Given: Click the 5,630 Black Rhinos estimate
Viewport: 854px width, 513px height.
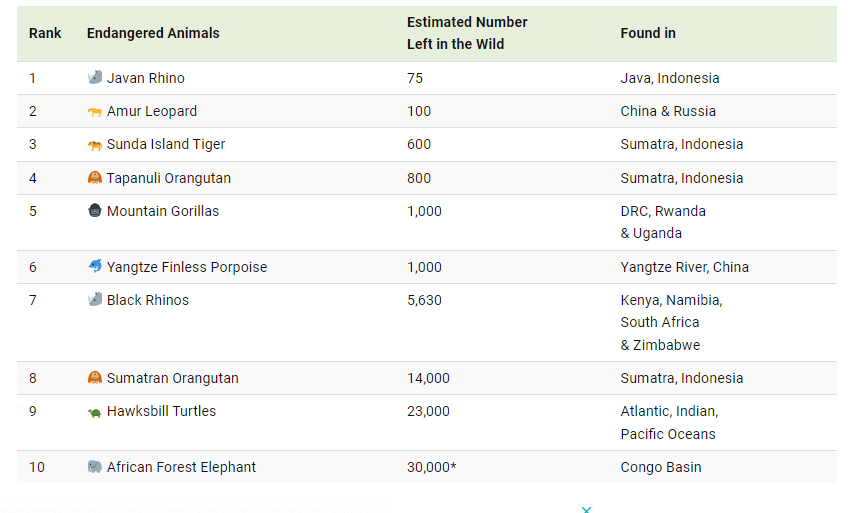Looking at the screenshot, I should [424, 300].
